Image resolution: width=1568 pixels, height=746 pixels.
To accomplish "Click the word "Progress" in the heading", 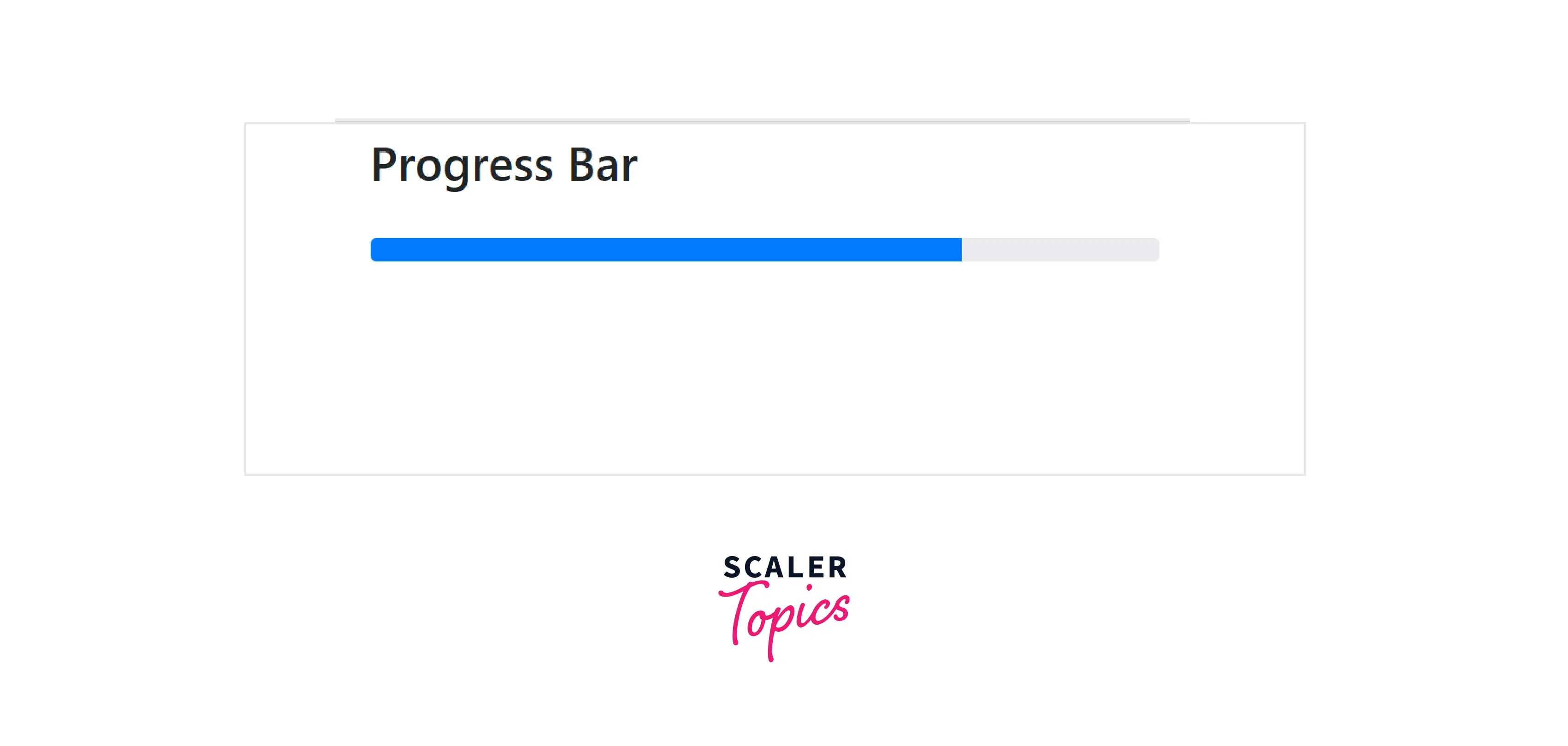I will (x=462, y=165).
